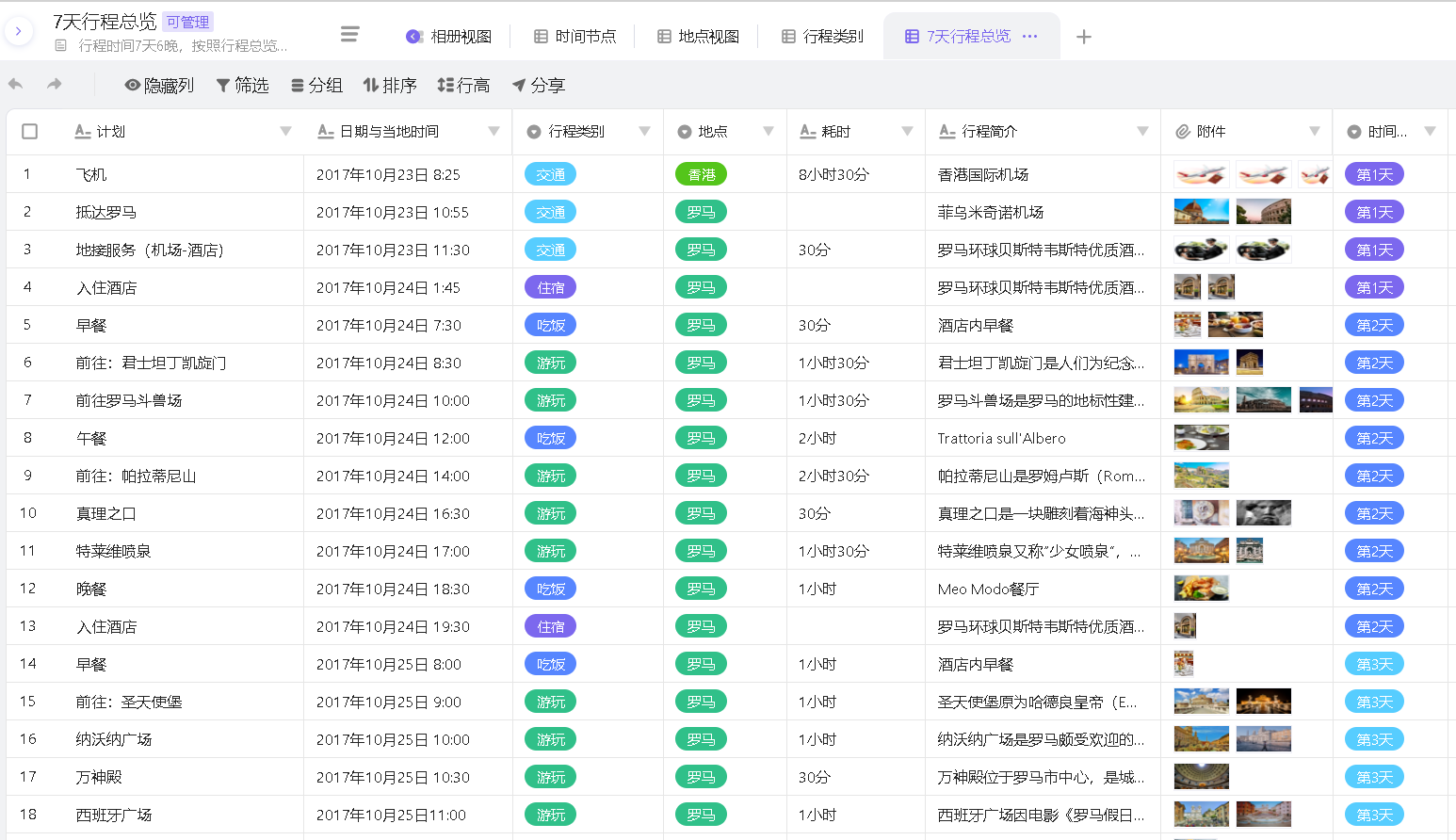Click the 交通 tag in the 飞机 row
Screen dimensions: 1456x840
[550, 174]
